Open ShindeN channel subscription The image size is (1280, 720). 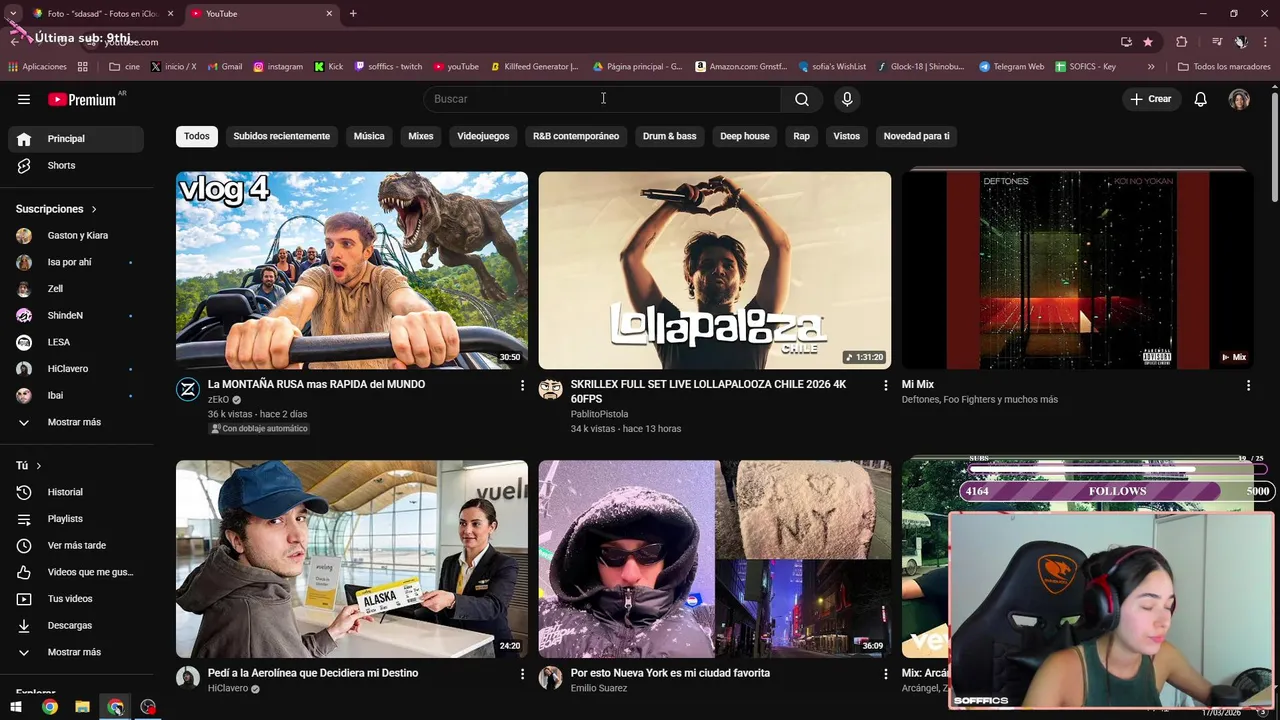(76, 315)
